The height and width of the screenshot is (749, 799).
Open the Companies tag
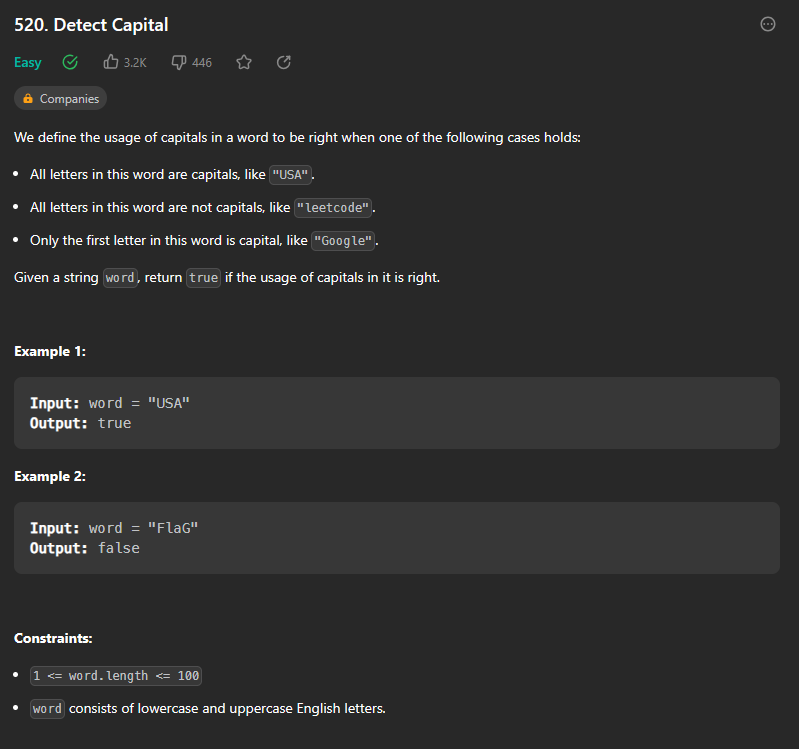click(x=60, y=98)
